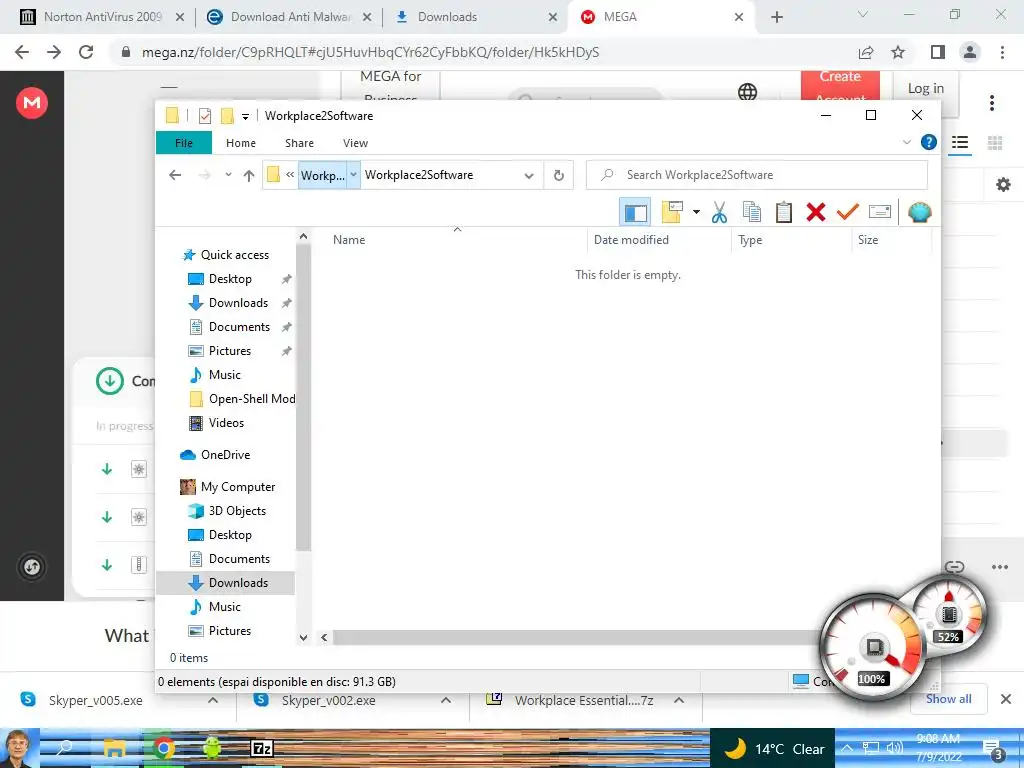Select Quick access in navigation pane
The image size is (1024, 768).
234,255
